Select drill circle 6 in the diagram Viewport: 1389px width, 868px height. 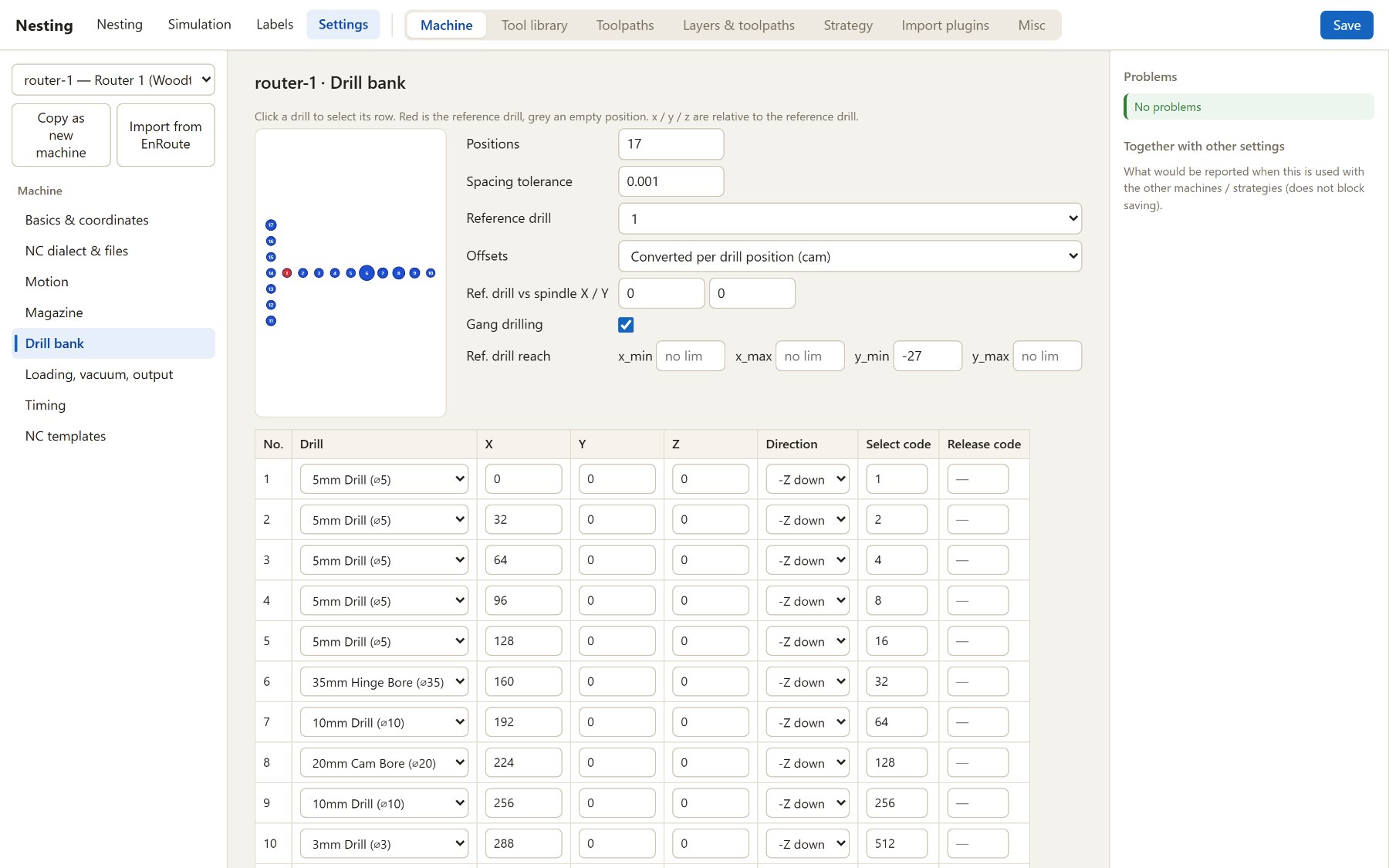tap(367, 273)
